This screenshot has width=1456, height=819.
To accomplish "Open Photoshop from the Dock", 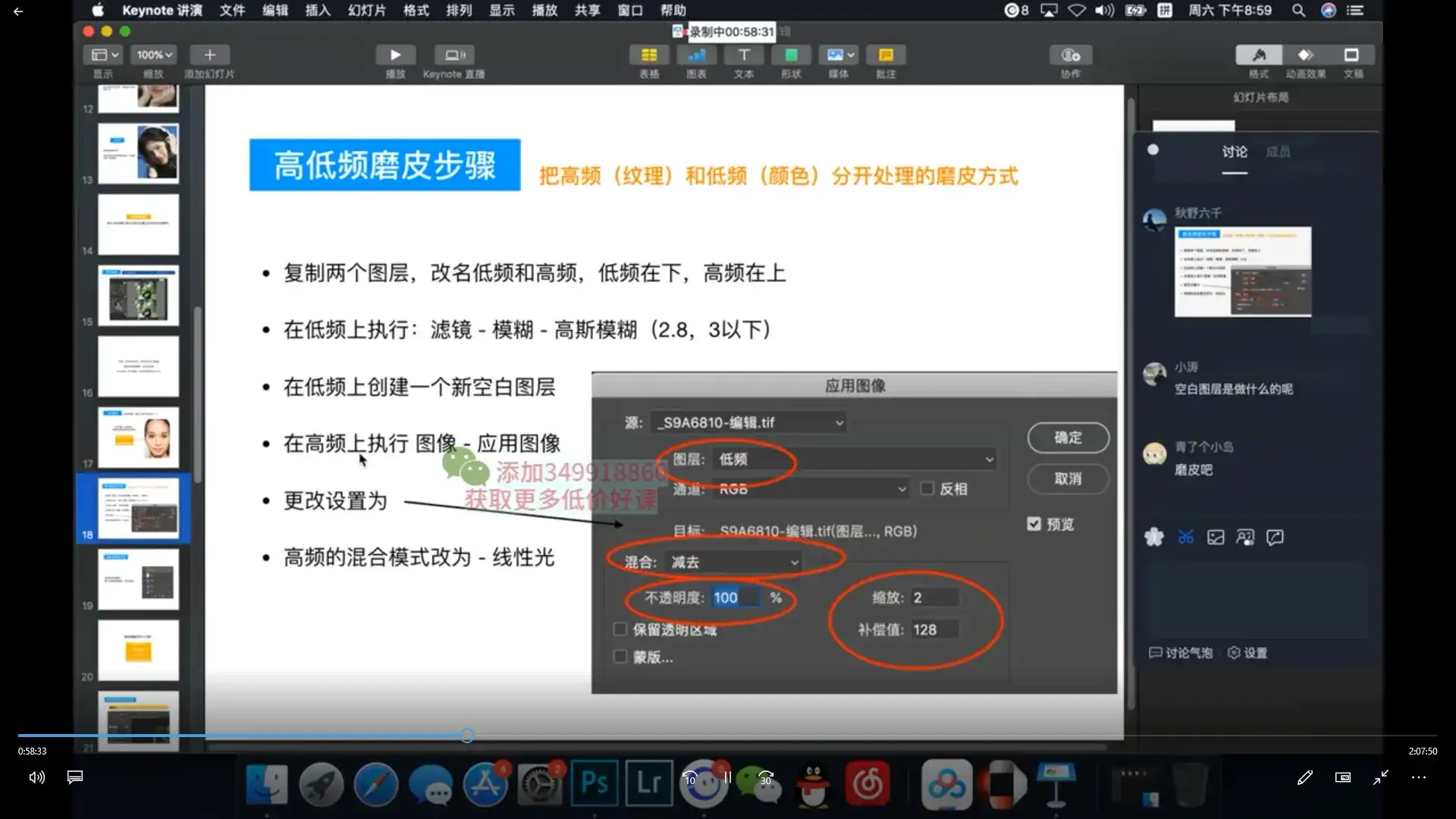I will pyautogui.click(x=595, y=783).
